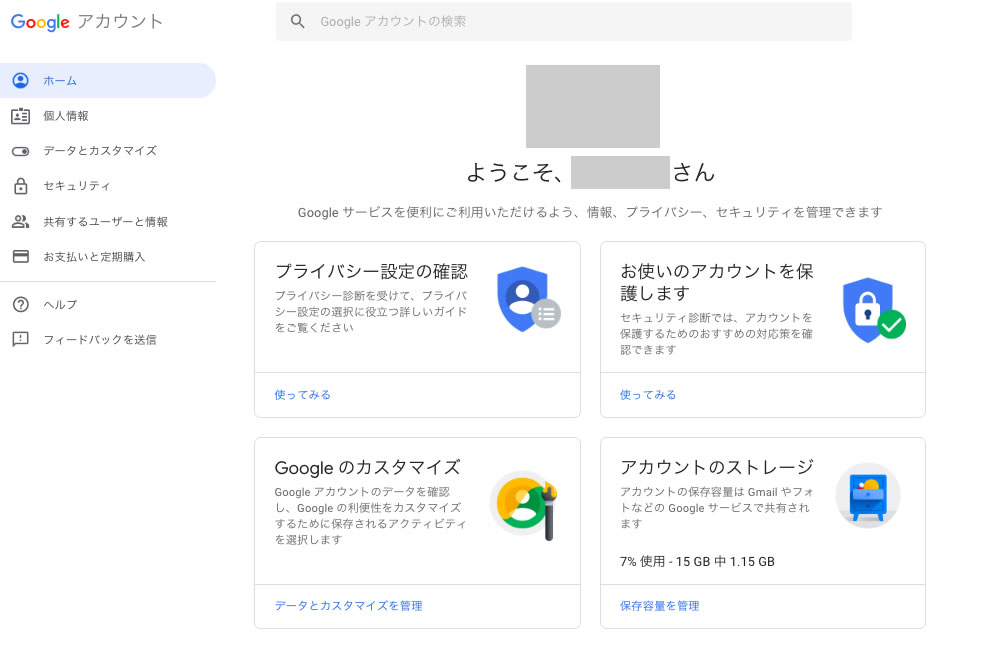The height and width of the screenshot is (649, 1008).
Task: Click 使ってみる under account protection card
Action: (x=648, y=395)
